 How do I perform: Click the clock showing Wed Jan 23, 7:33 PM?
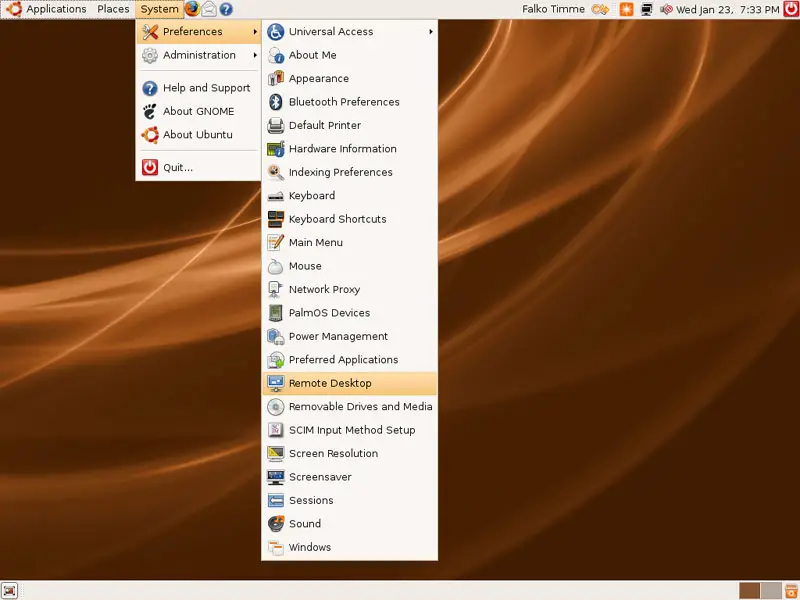coord(728,9)
